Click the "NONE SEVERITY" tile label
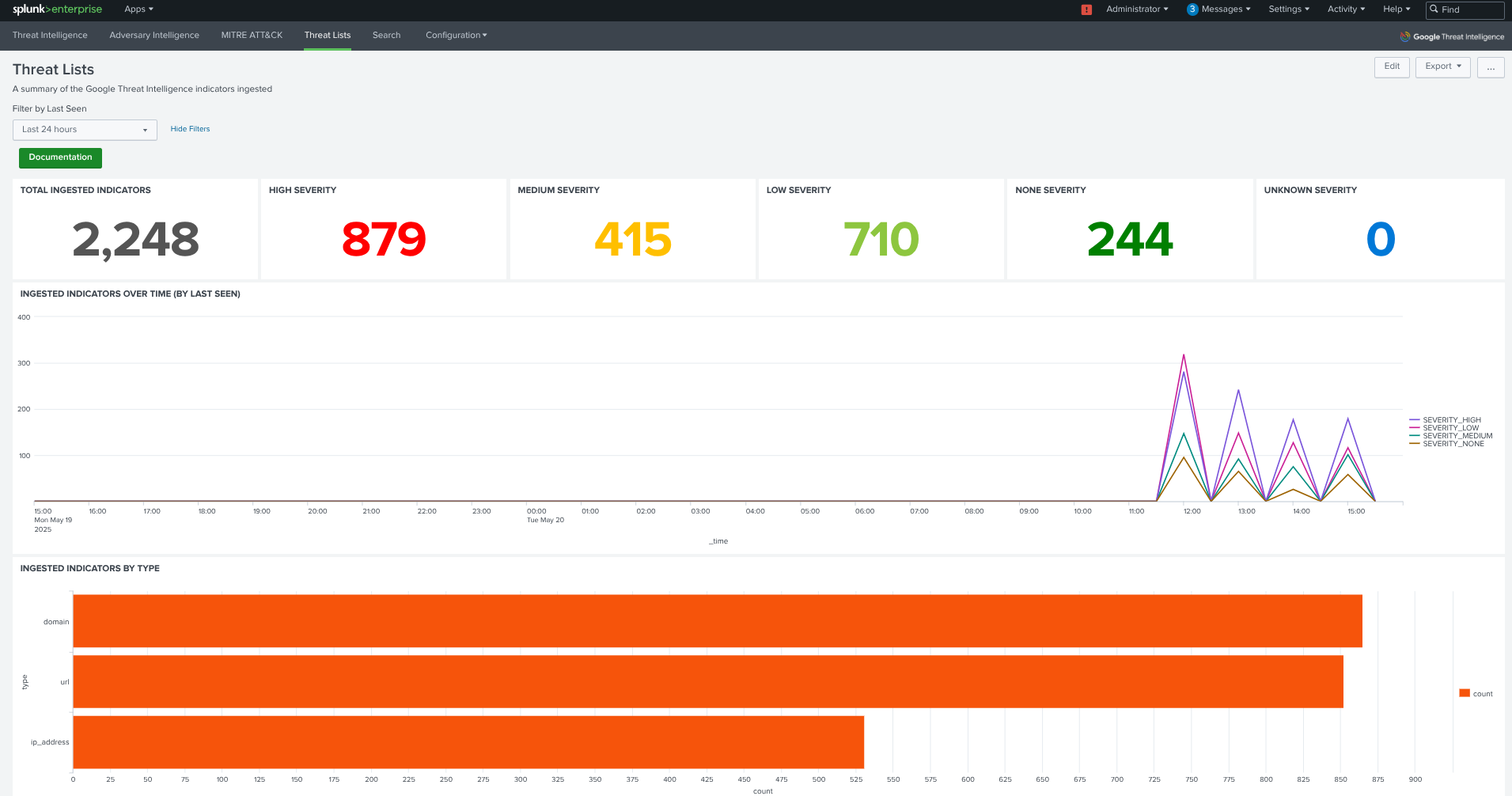 pyautogui.click(x=1051, y=190)
